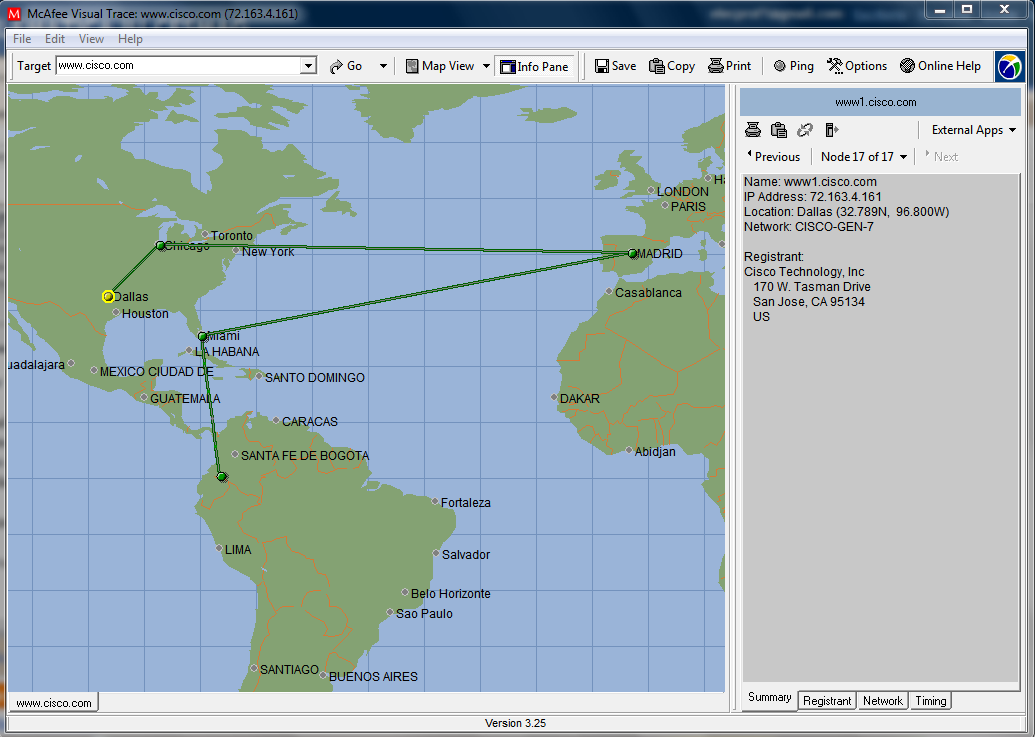
Task: Open the Map View dropdown arrow
Action: pyautogui.click(x=486, y=66)
